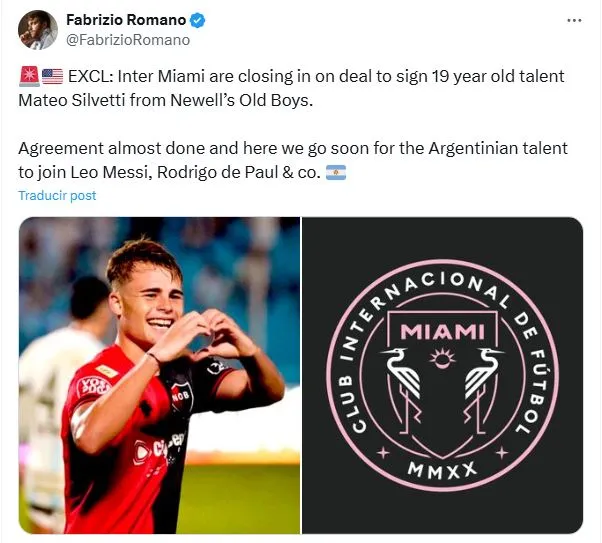
Task: Open the three-dot more options menu
Action: pos(574,20)
